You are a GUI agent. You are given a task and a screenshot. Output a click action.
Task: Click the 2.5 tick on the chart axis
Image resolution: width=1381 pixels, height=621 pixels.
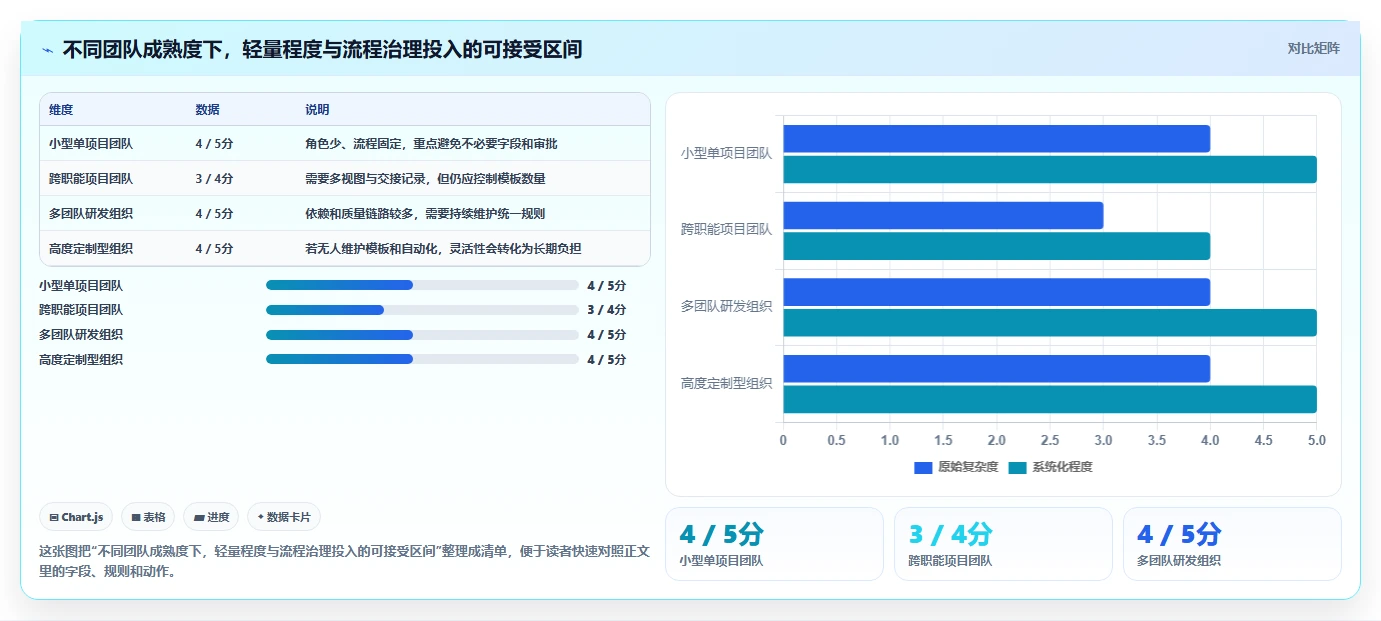[1050, 440]
